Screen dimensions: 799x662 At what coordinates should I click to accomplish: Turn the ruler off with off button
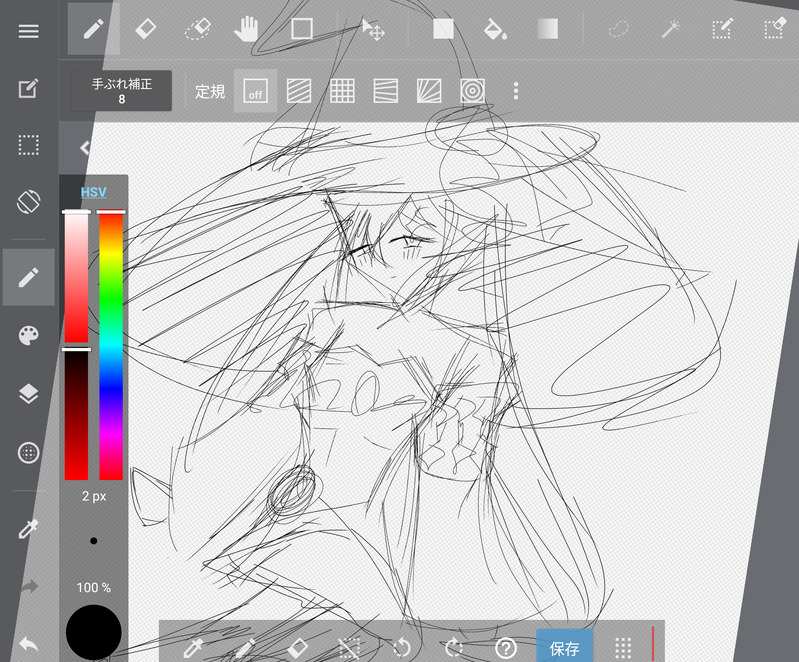point(255,91)
